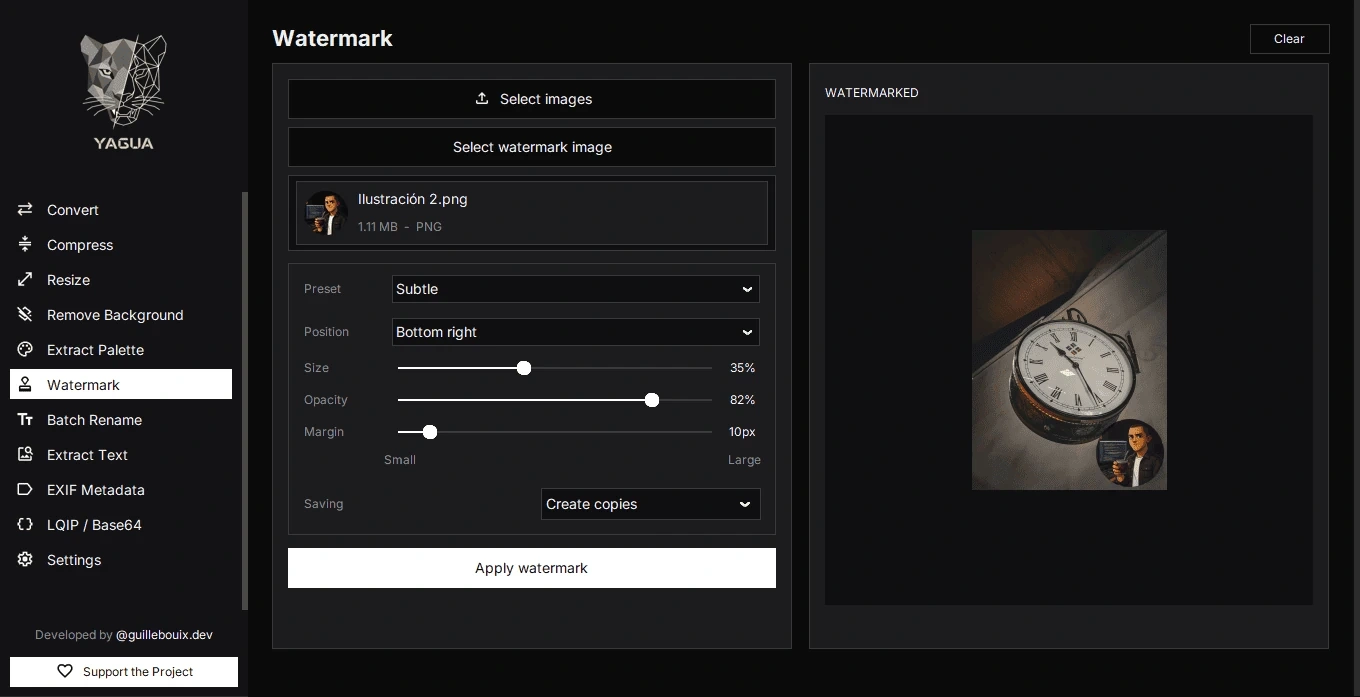Click the watermarked clock preview image

point(1069,360)
